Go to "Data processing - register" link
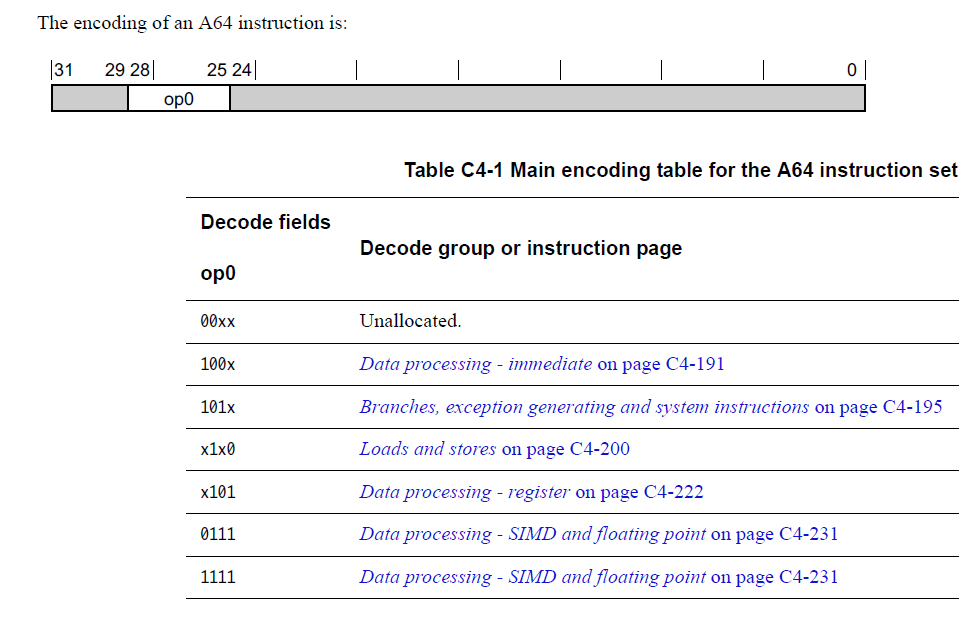This screenshot has width=967, height=630. tap(464, 493)
